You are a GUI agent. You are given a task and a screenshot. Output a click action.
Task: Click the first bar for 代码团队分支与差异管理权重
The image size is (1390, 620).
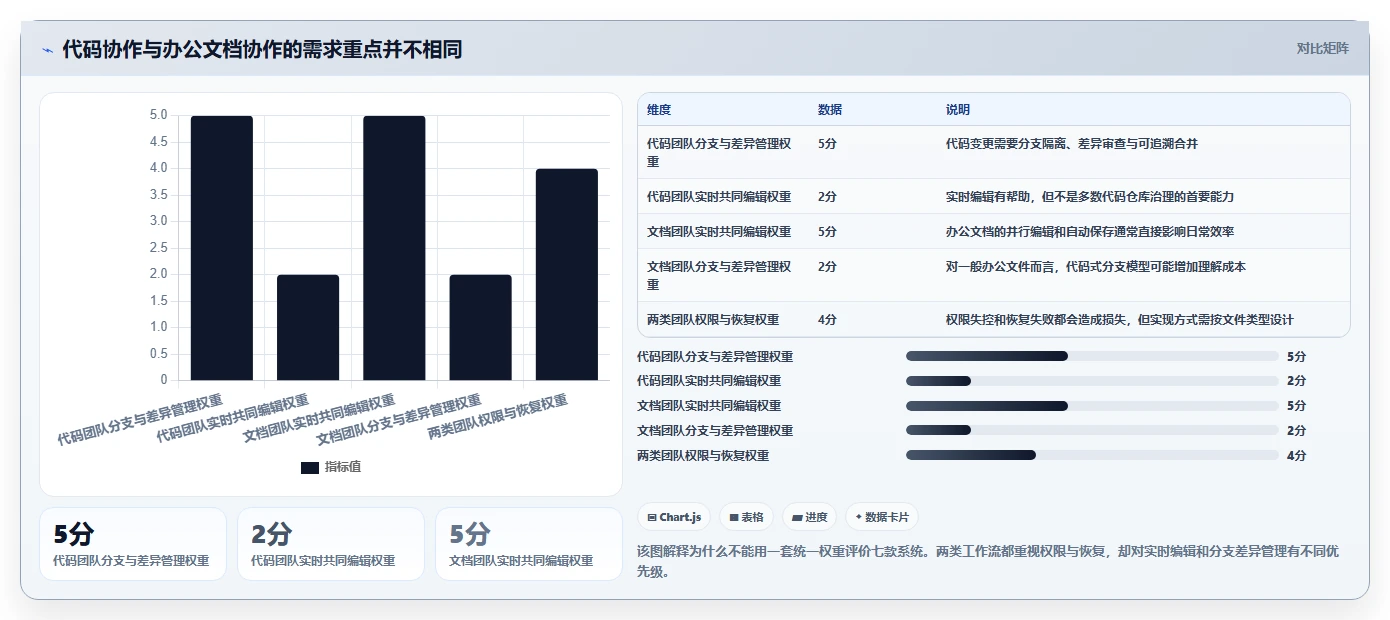222,248
